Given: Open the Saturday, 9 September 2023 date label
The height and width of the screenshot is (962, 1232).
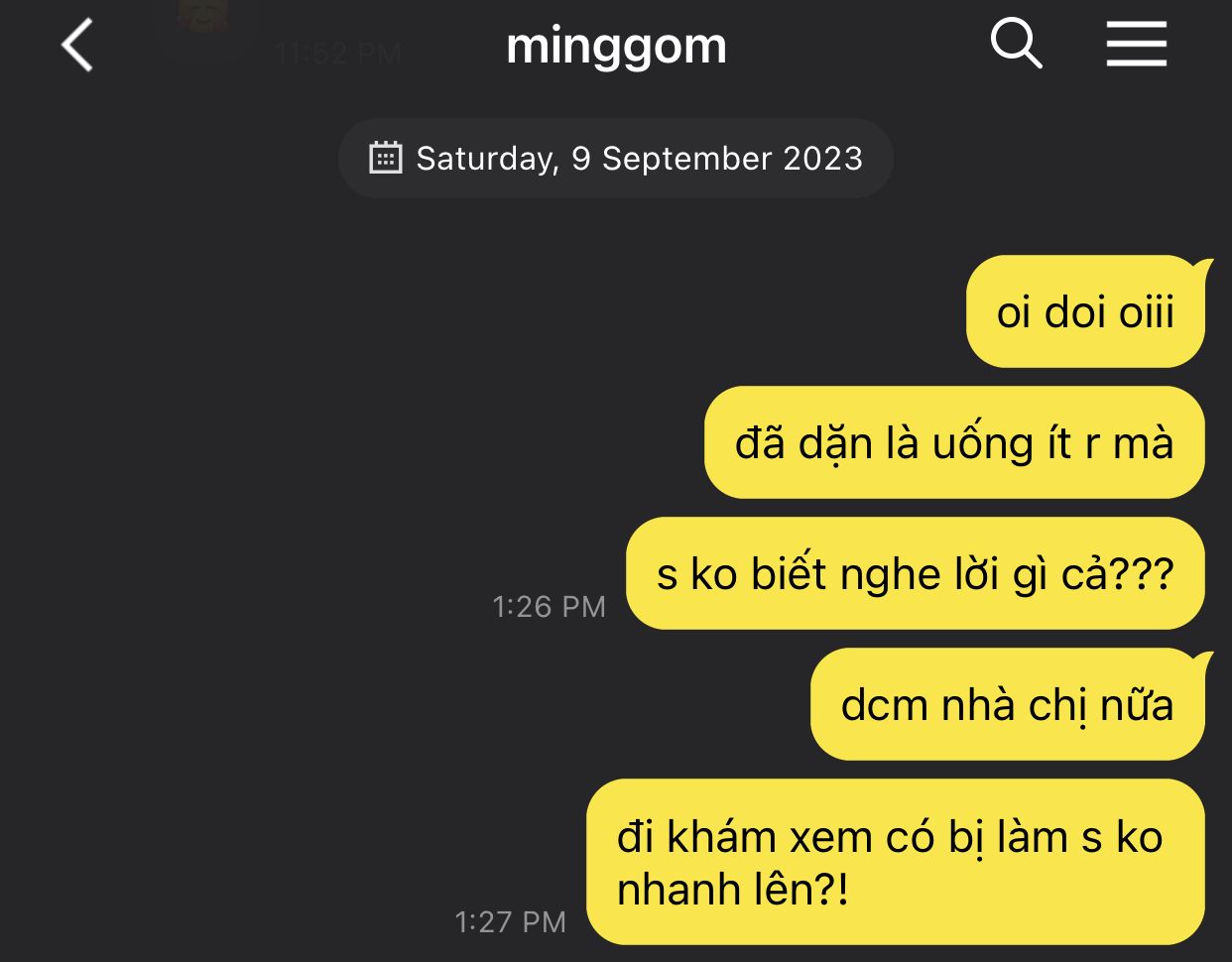Looking at the screenshot, I should coord(616,158).
